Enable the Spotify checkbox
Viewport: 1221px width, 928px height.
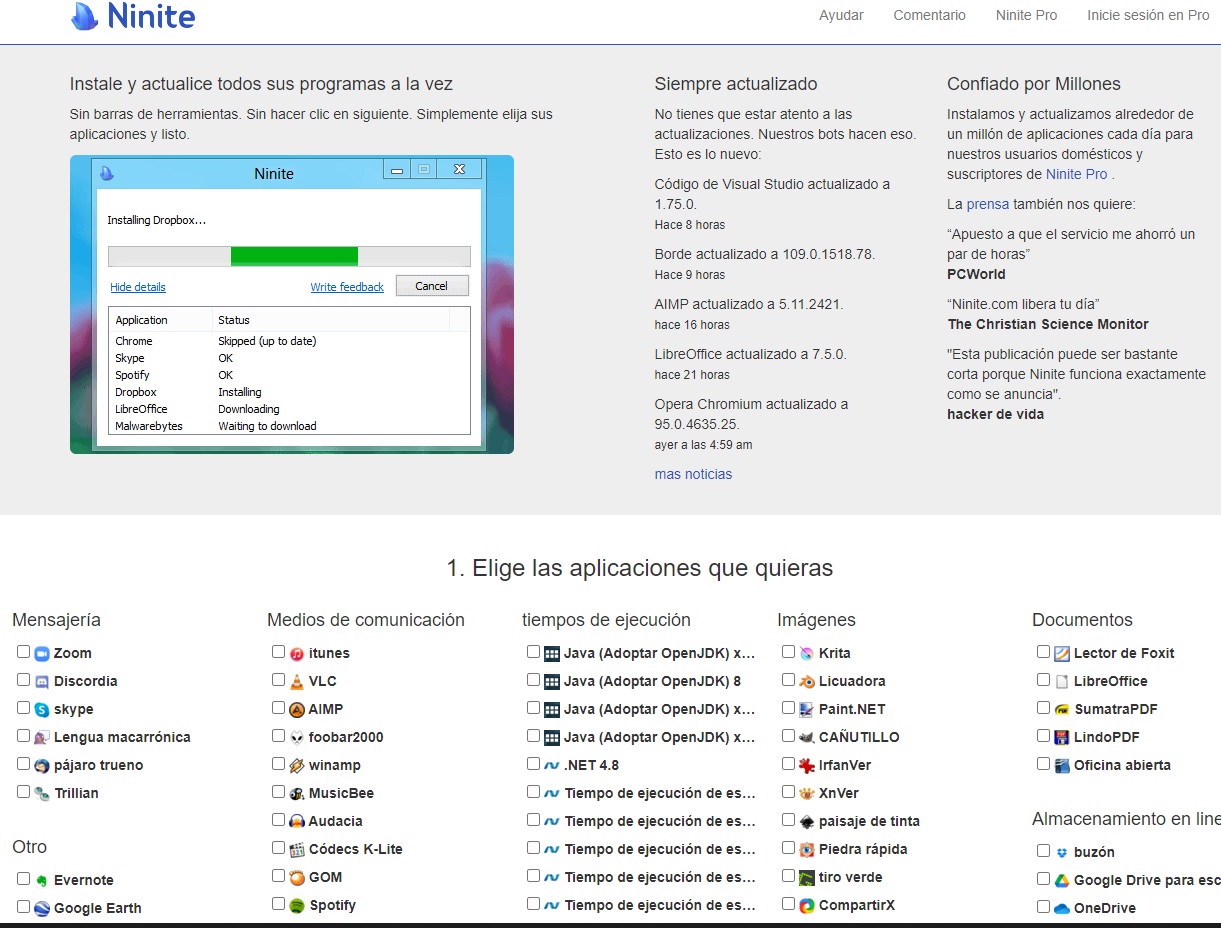click(278, 904)
